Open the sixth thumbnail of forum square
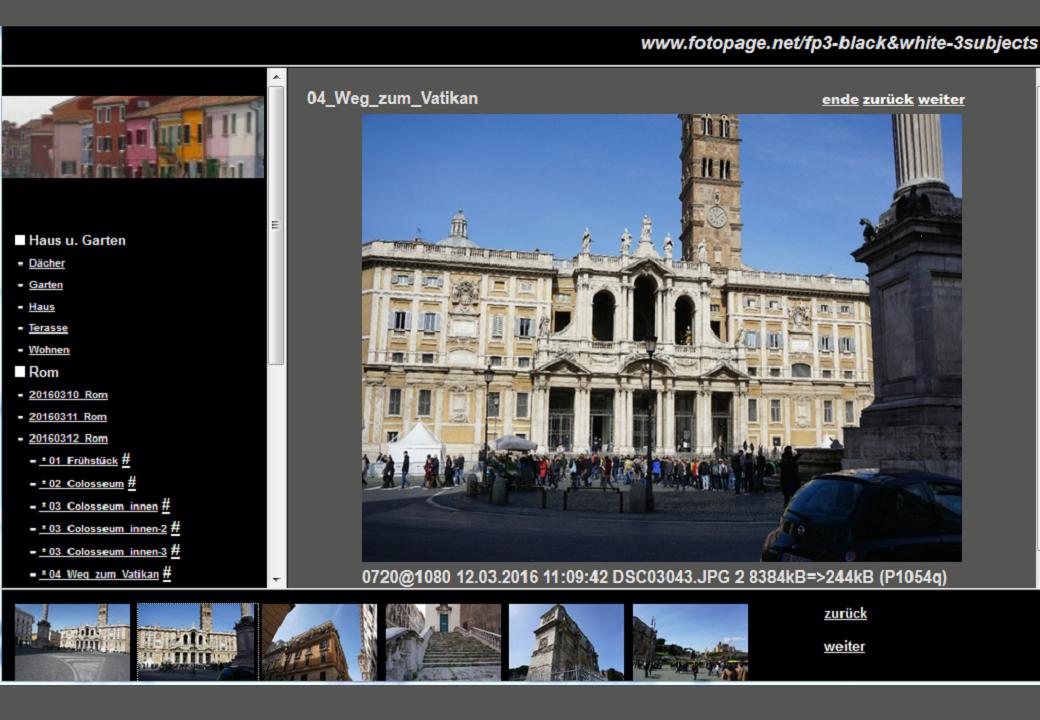The image size is (1040, 720). [690, 642]
